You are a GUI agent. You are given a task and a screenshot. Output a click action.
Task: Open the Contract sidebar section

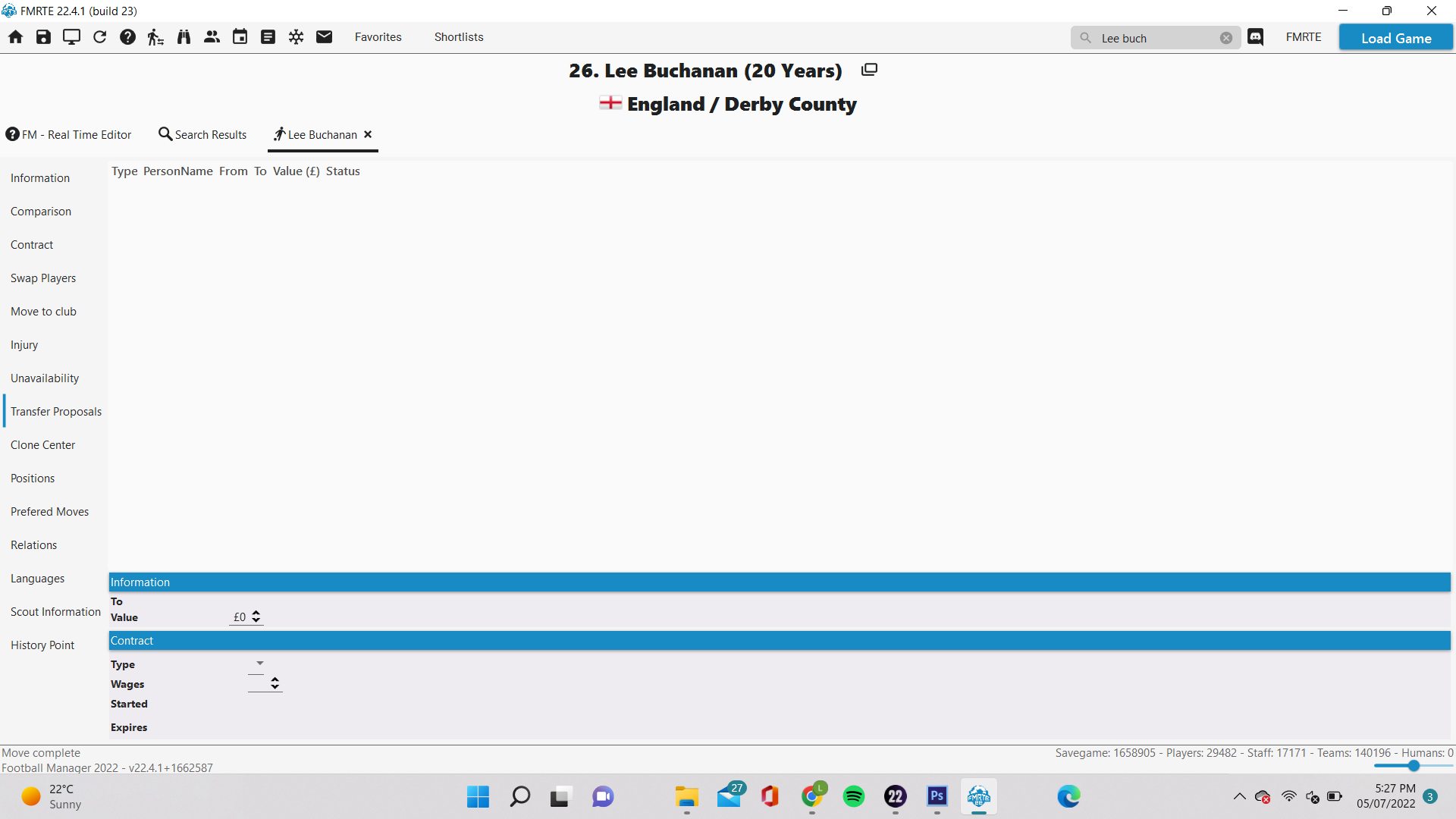pos(32,245)
